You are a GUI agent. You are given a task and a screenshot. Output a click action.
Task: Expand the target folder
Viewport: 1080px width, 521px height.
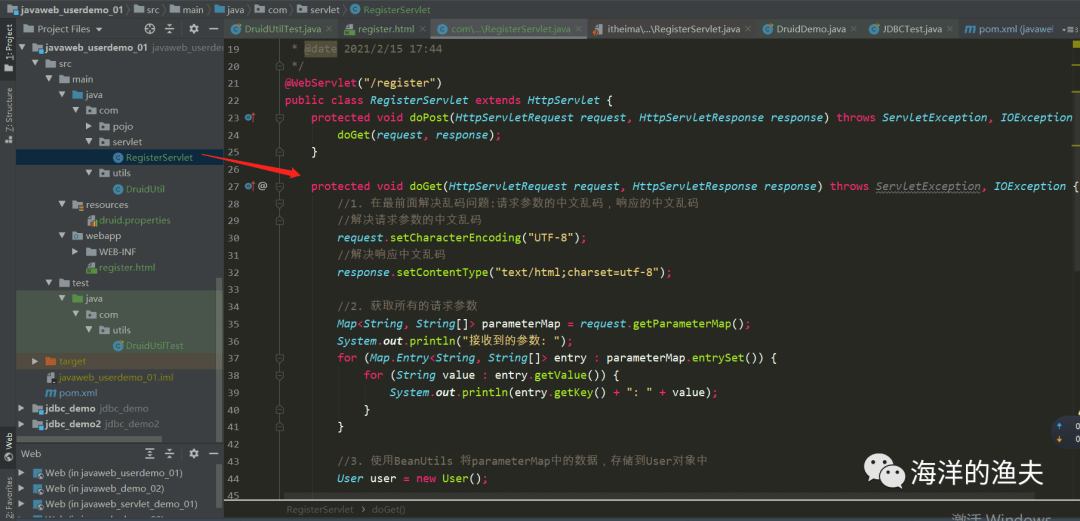36,361
